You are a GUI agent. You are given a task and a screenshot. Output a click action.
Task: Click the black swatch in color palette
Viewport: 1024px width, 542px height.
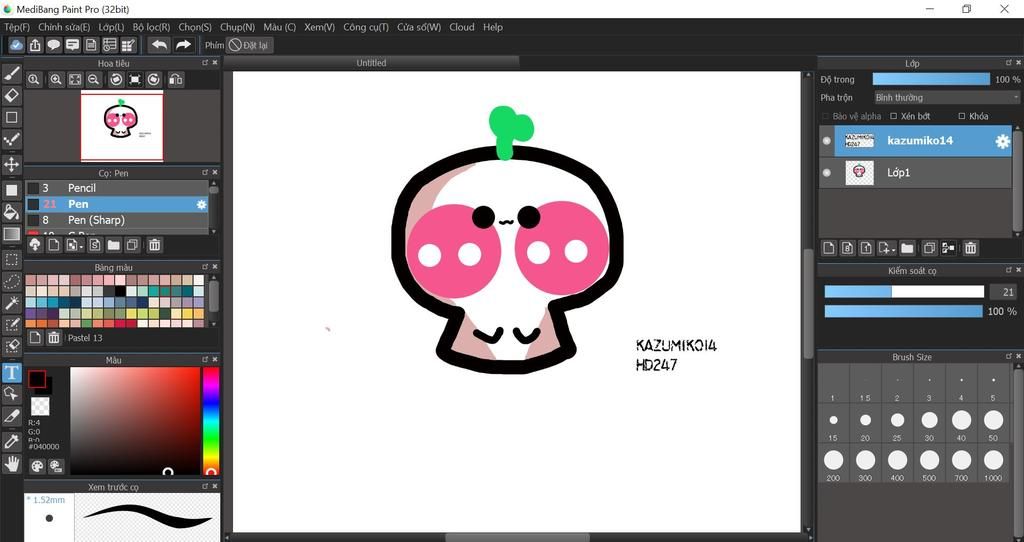pyautogui.click(x=120, y=291)
